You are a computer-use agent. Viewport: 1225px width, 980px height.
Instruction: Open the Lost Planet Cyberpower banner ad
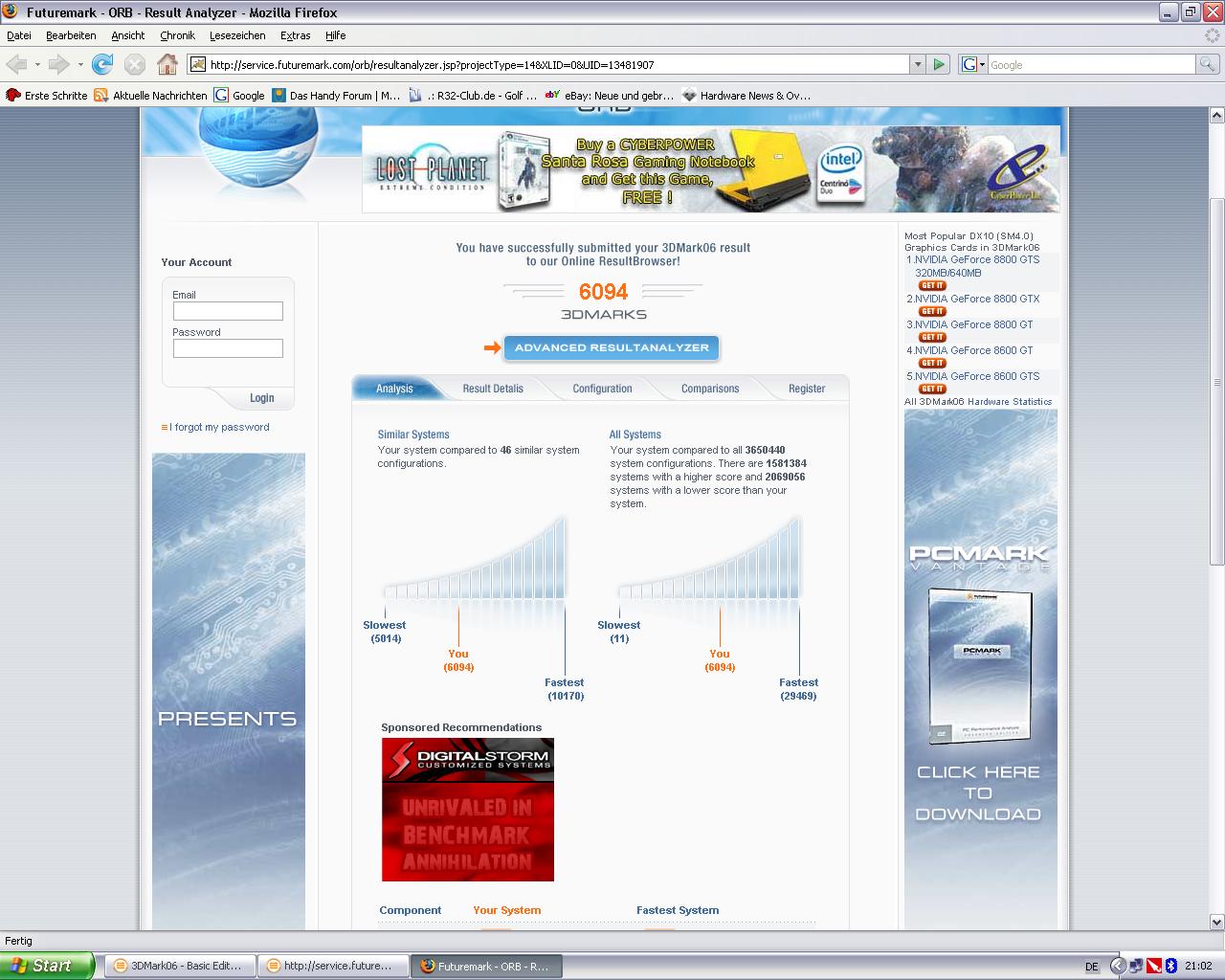pos(711,169)
